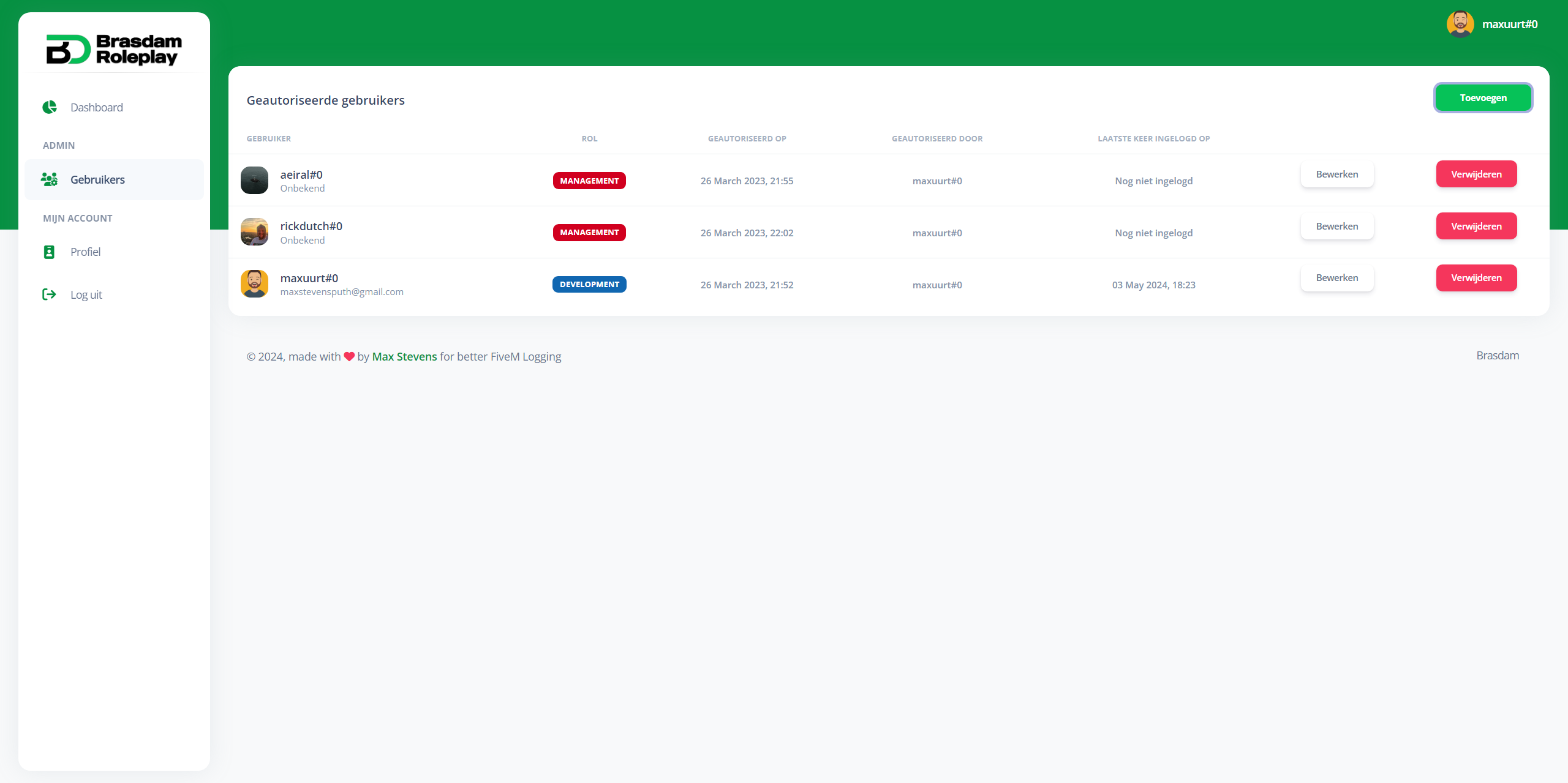
Task: Click rickdutch#0's avatar thumbnail
Action: click(254, 232)
